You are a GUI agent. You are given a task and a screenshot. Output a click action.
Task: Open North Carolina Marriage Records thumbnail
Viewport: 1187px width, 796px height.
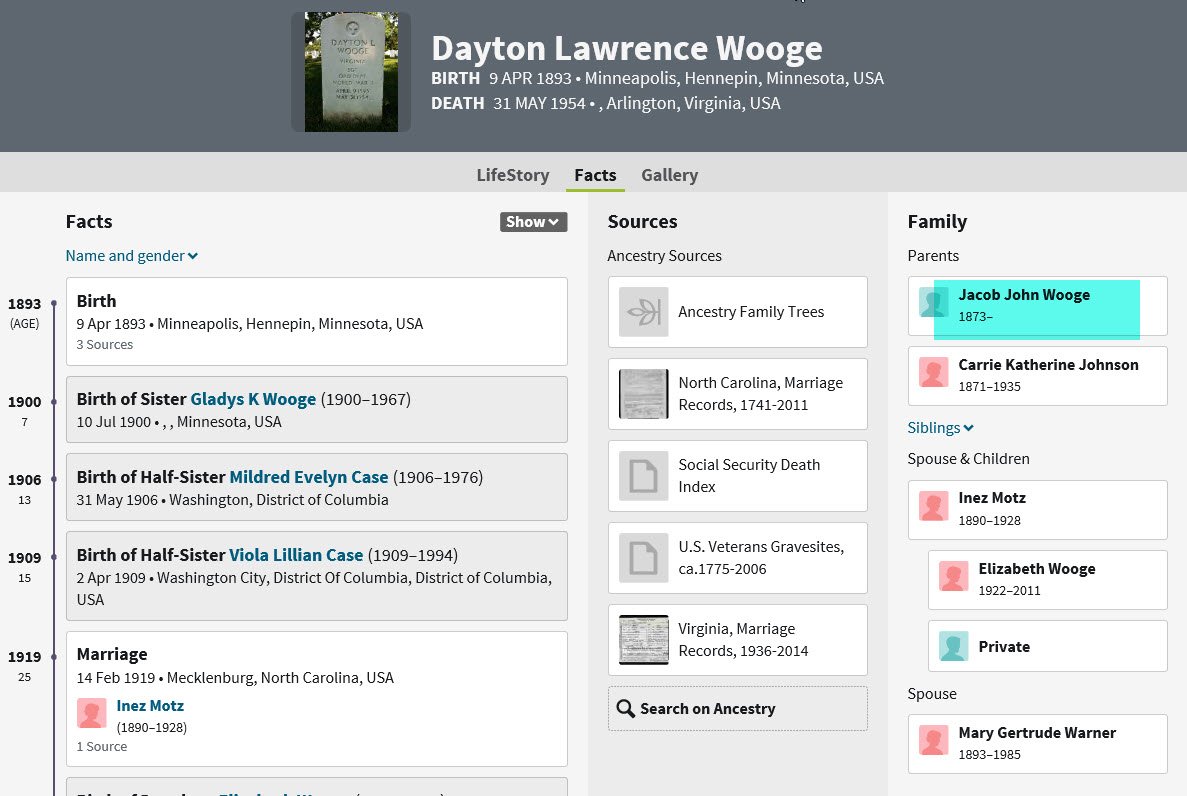click(x=643, y=394)
